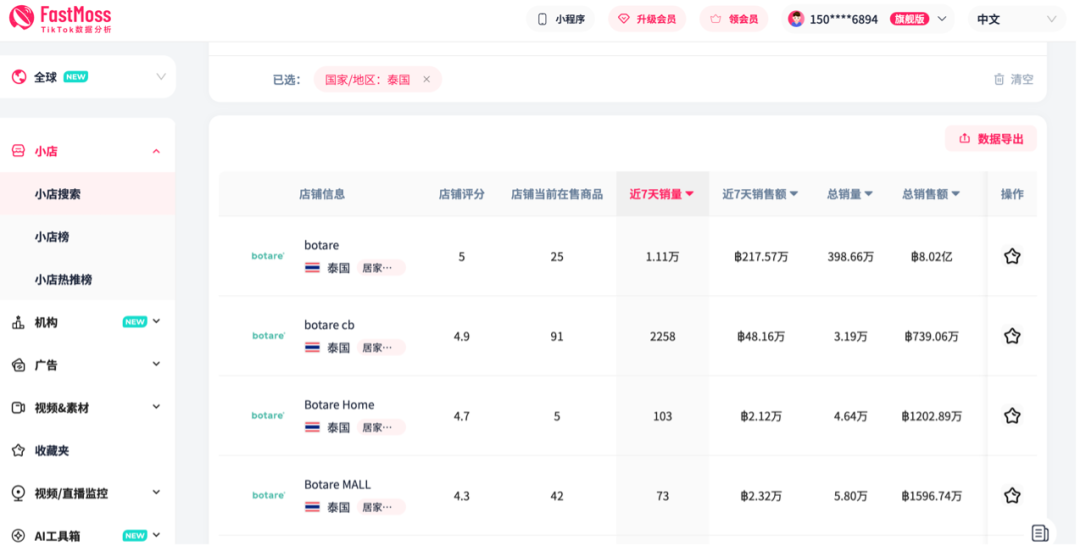Click the trash icon beside 清空
The height and width of the screenshot is (546, 1080).
click(999, 79)
